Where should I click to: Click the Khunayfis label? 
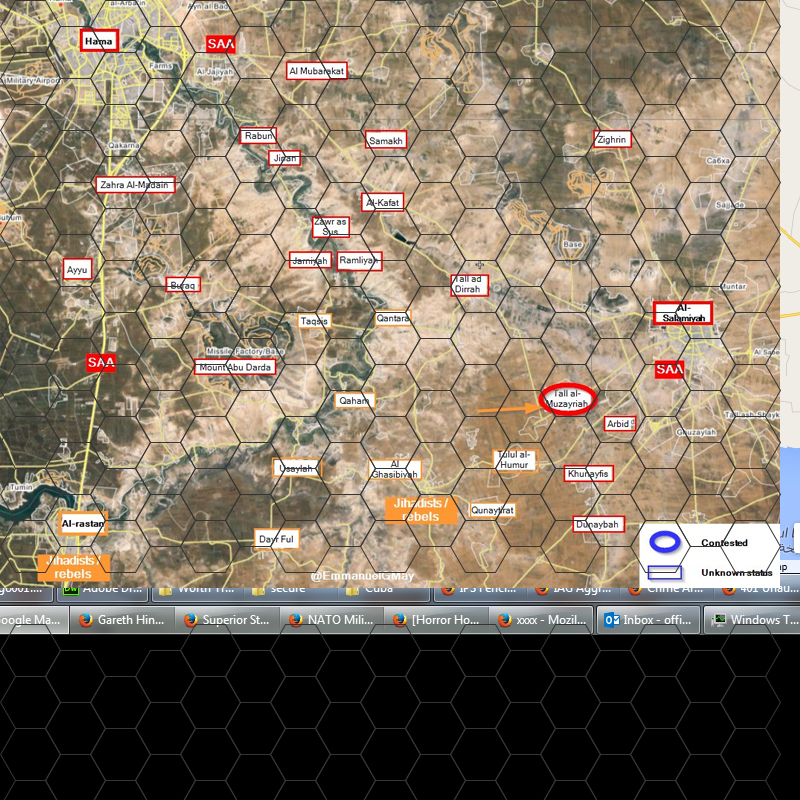click(589, 473)
